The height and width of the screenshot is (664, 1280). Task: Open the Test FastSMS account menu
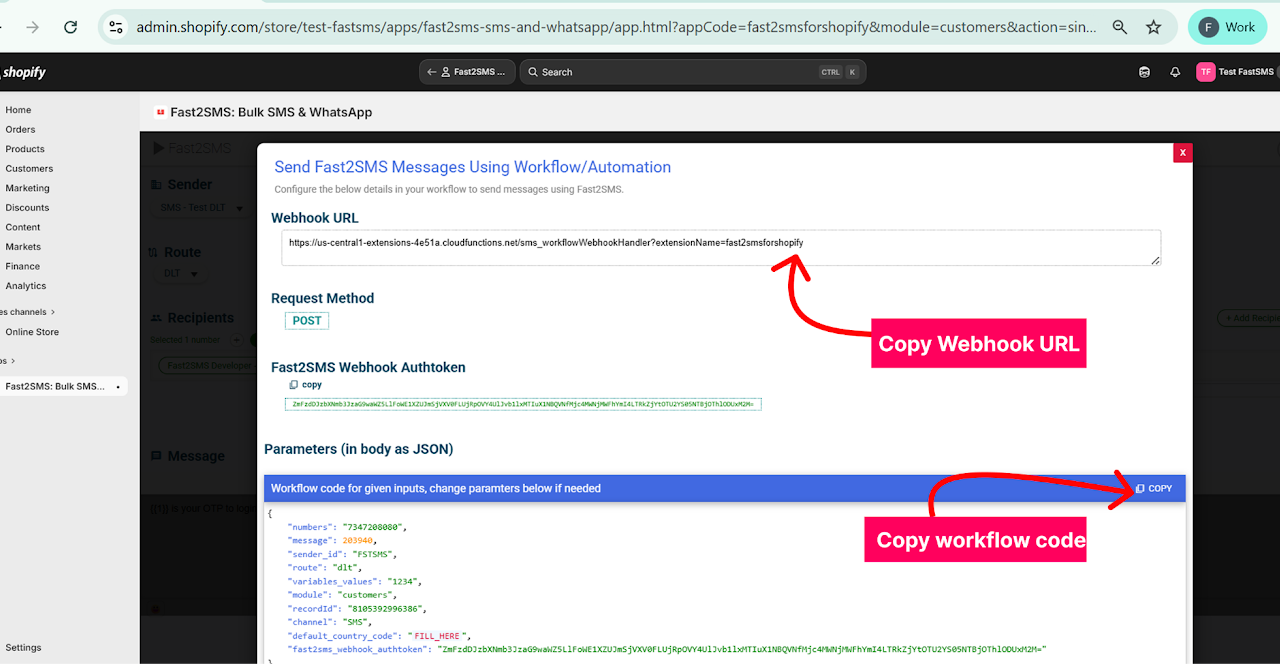pos(1236,72)
